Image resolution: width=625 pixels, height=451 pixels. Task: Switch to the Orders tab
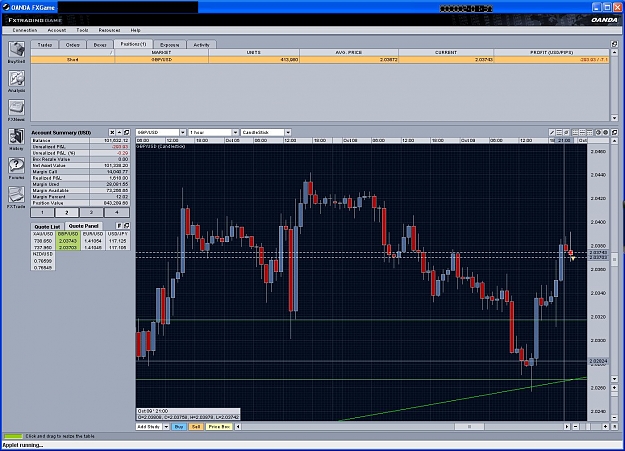coord(72,45)
